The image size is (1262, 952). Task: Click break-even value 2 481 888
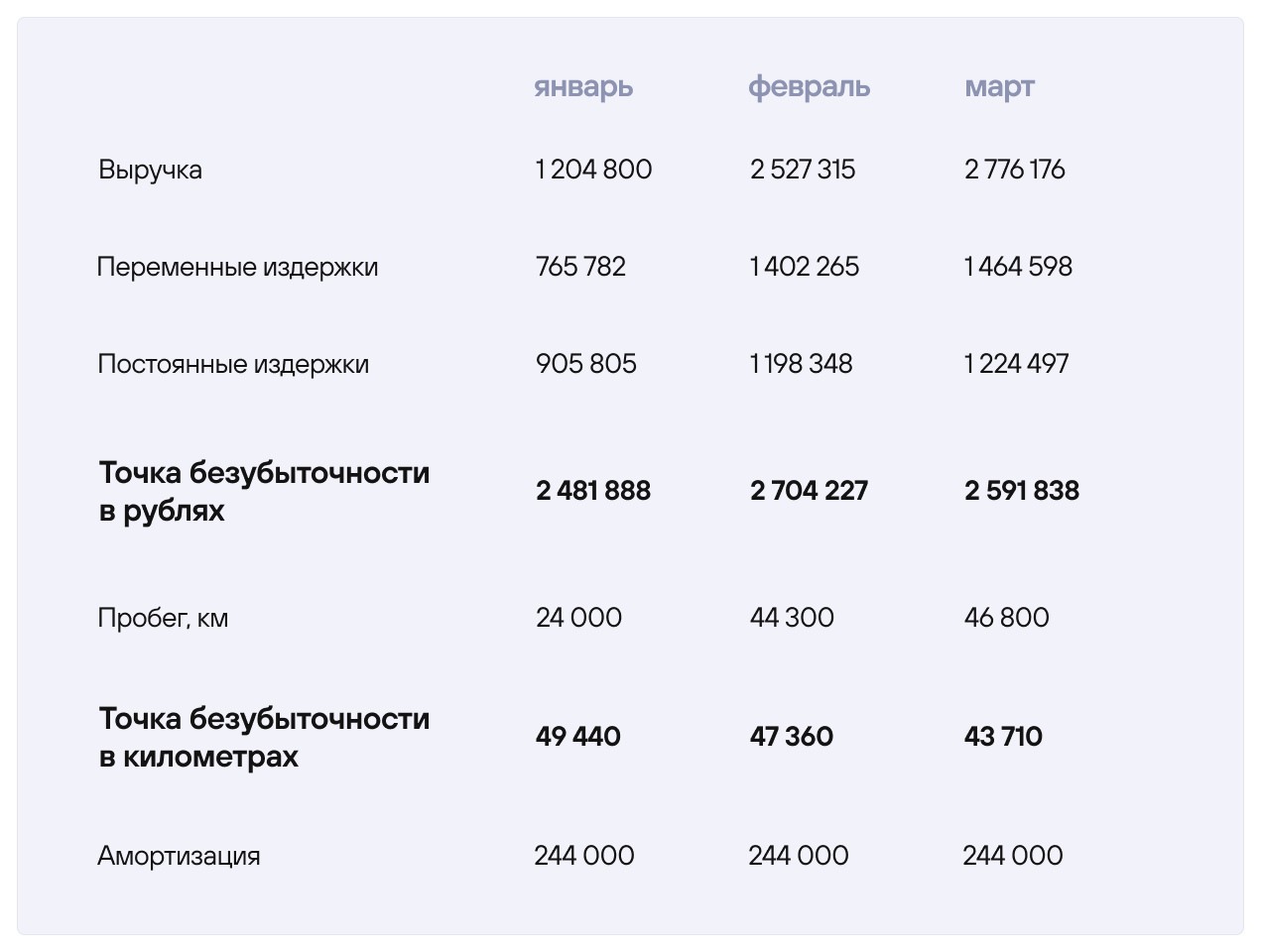click(x=593, y=491)
